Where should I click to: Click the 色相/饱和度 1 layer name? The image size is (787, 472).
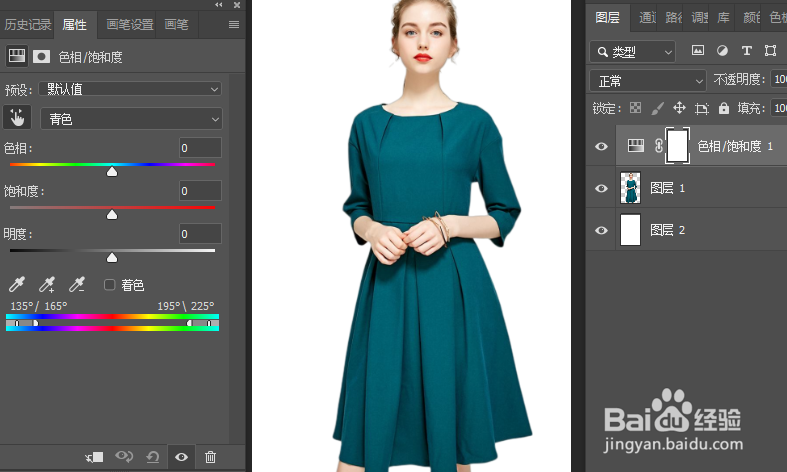click(x=735, y=146)
